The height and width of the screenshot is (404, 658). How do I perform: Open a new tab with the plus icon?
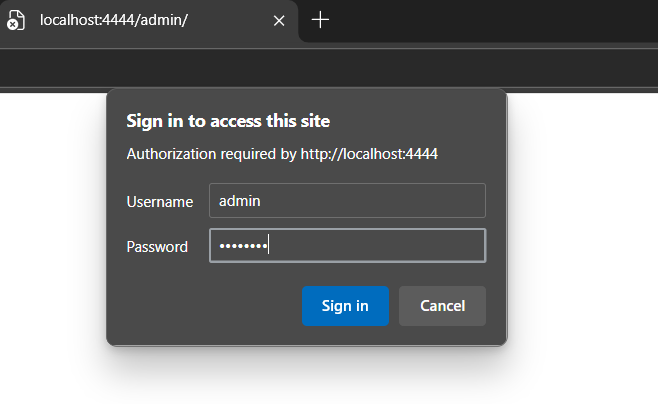click(320, 20)
